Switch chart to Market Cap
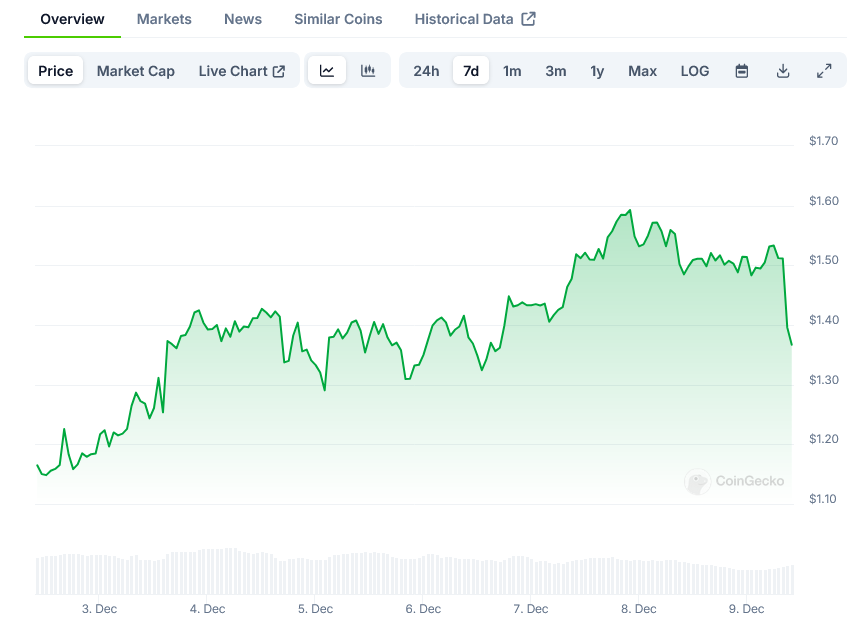This screenshot has width=847, height=629. click(x=136, y=71)
